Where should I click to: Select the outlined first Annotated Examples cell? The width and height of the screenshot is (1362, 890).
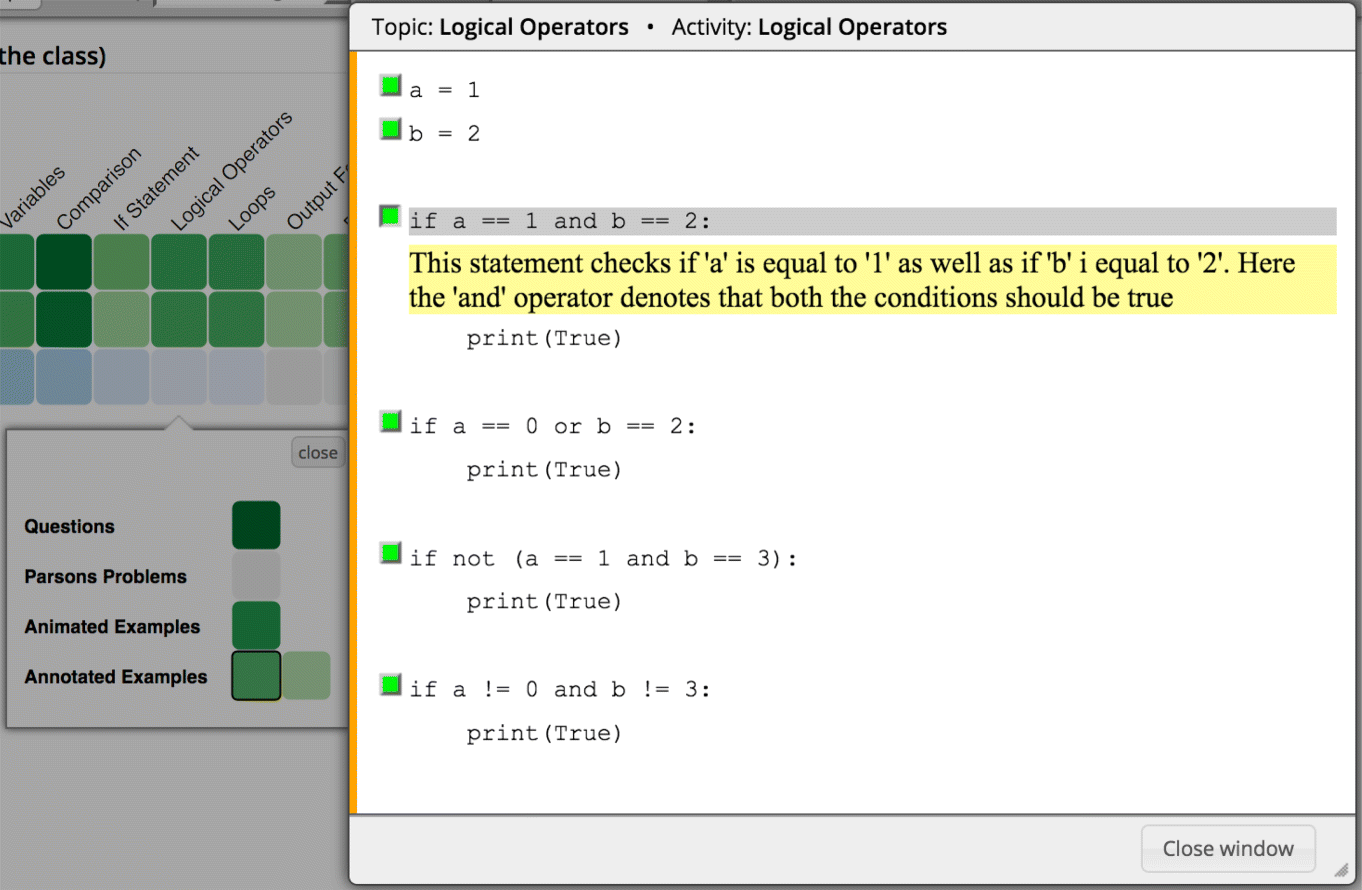pyautogui.click(x=256, y=676)
